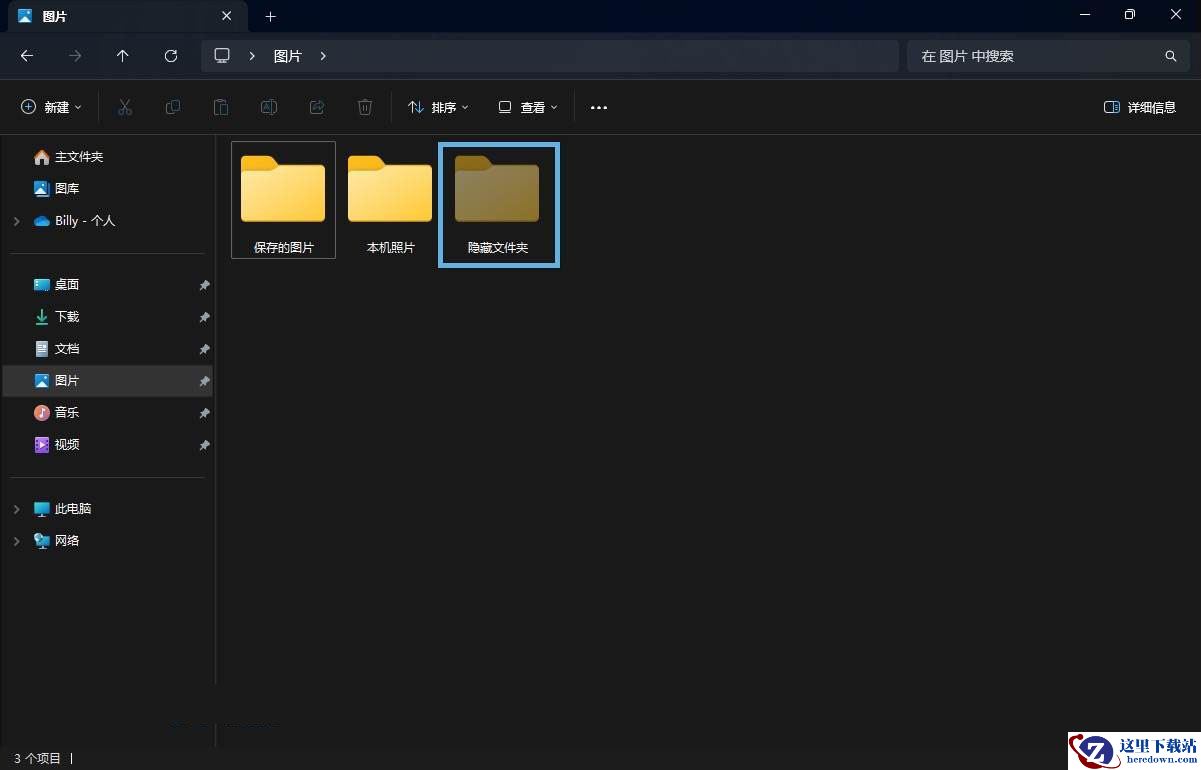
Task: Select the 图片 tab
Action: [x=126, y=17]
